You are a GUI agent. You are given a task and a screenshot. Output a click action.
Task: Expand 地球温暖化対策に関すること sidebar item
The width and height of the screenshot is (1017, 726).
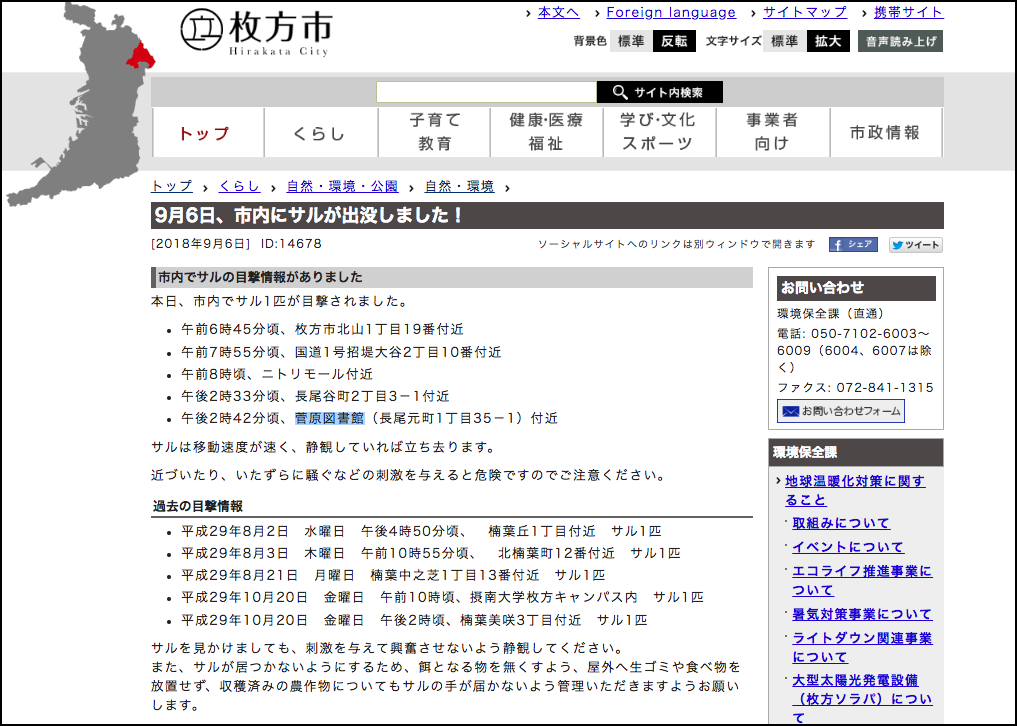854,490
